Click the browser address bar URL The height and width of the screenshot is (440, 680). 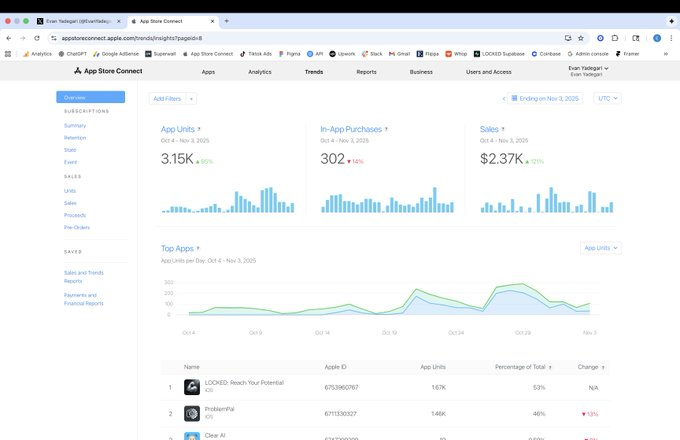click(x=131, y=38)
